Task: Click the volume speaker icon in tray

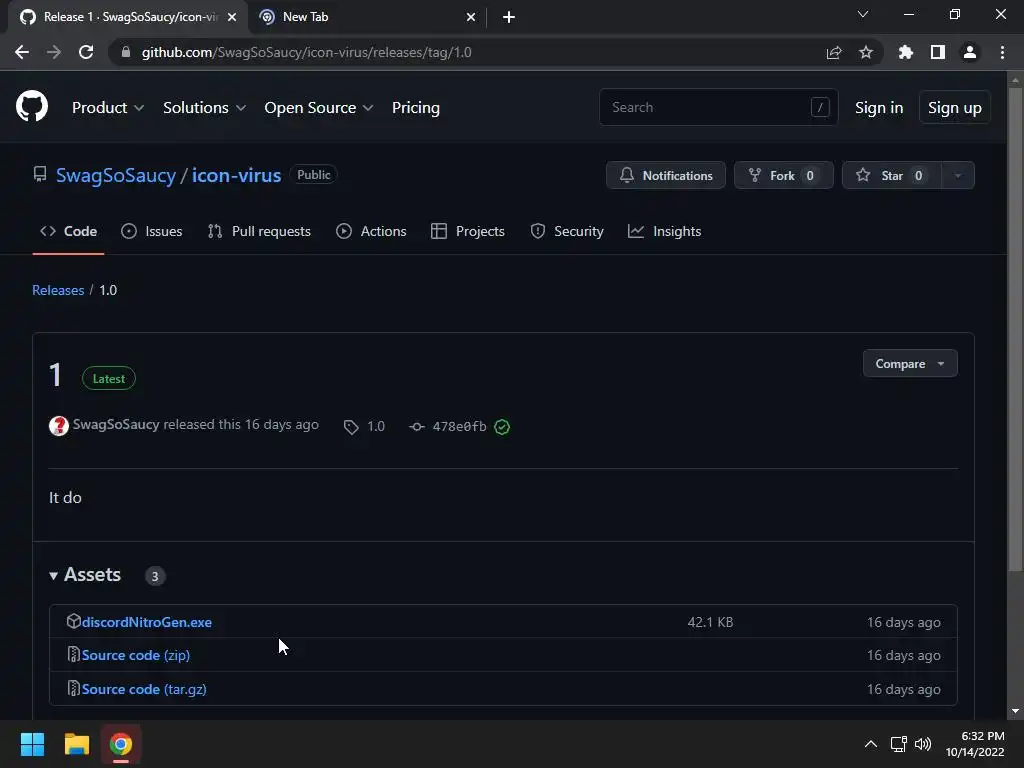Action: tap(923, 744)
